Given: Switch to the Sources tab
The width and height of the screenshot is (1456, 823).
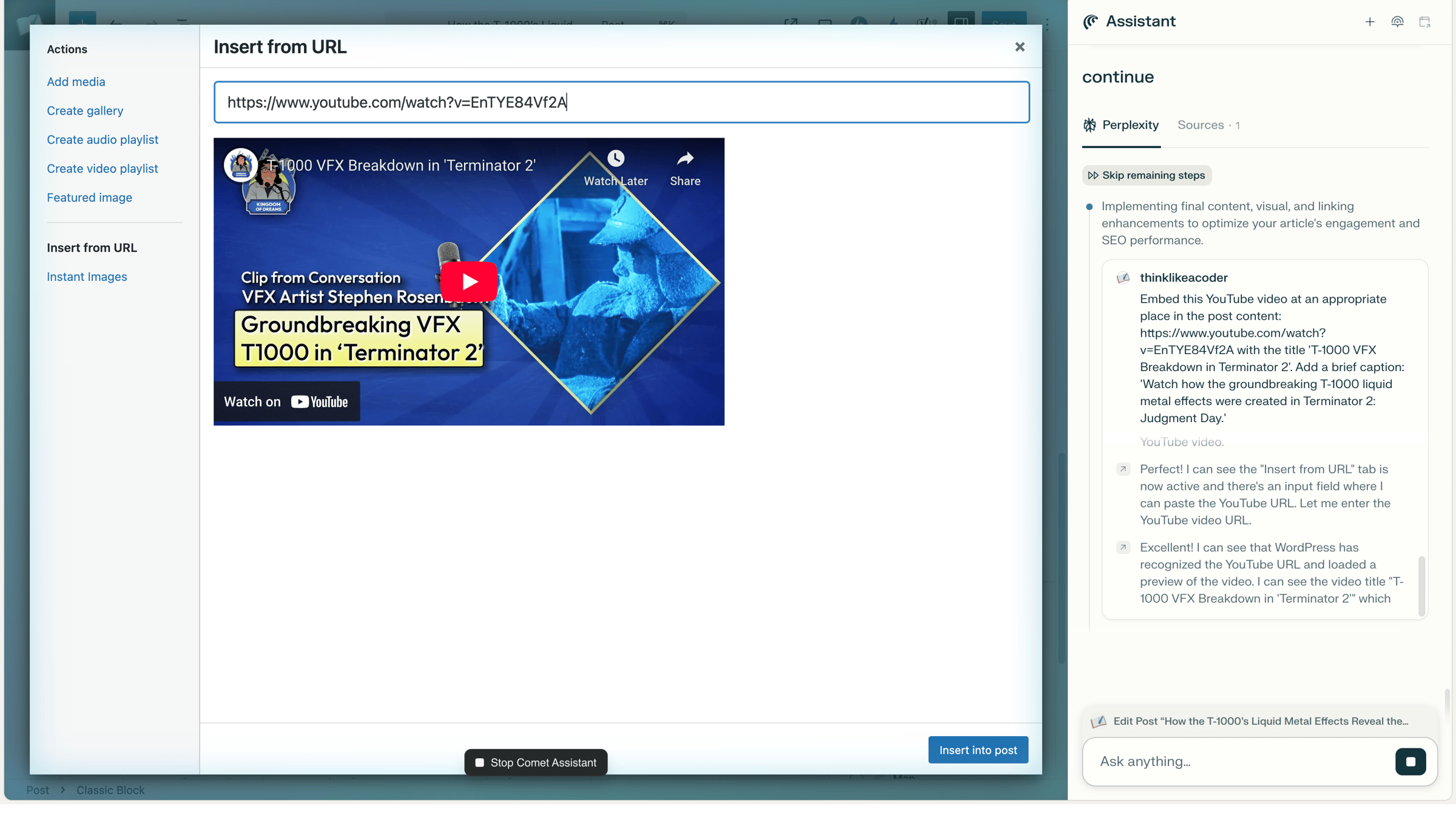Looking at the screenshot, I should coord(1208,125).
